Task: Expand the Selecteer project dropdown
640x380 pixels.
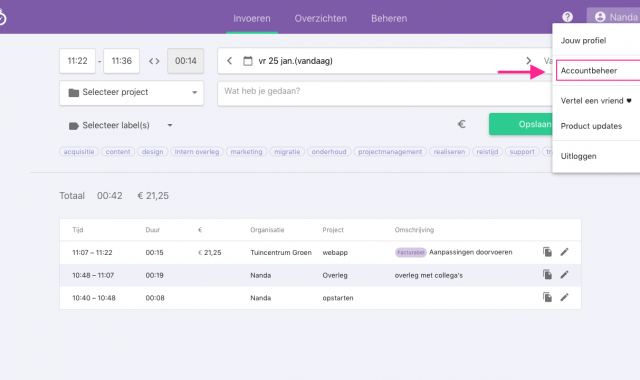Action: point(131,93)
